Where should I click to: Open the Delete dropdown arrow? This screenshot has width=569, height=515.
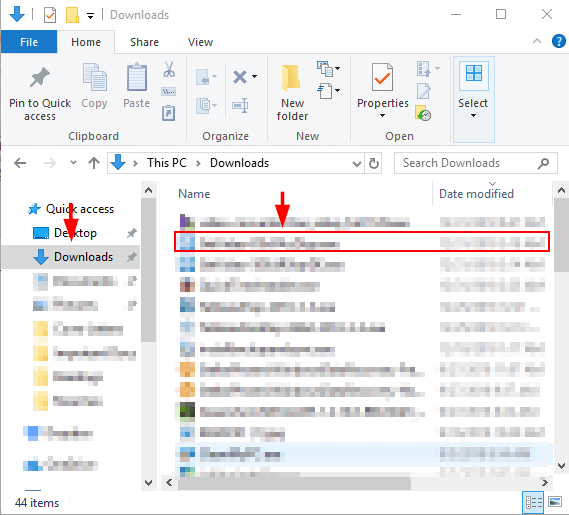[x=255, y=76]
